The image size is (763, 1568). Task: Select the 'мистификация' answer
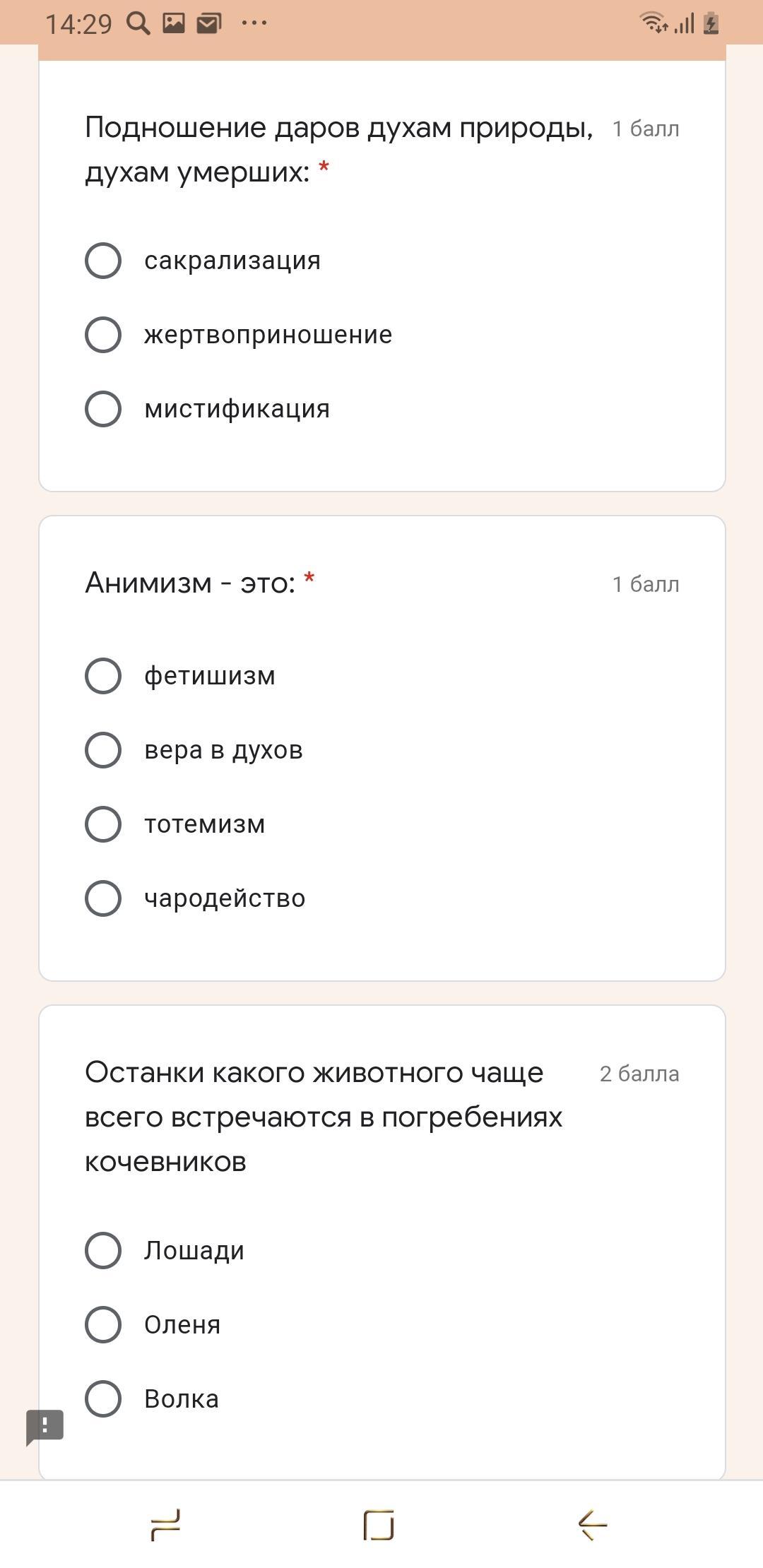103,409
